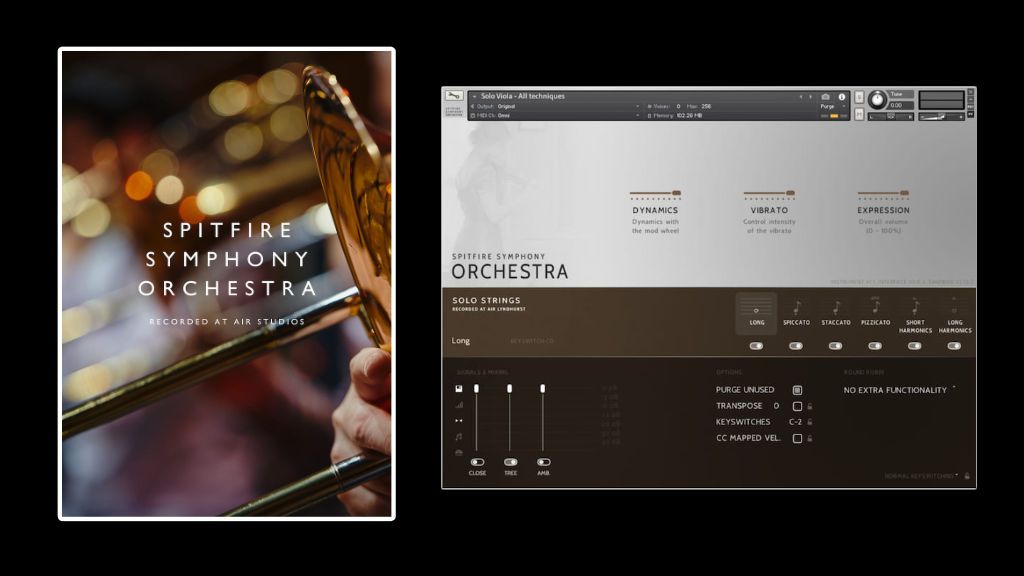Click the Transpose lock icon
Image resolution: width=1024 pixels, height=576 pixels.
click(810, 406)
